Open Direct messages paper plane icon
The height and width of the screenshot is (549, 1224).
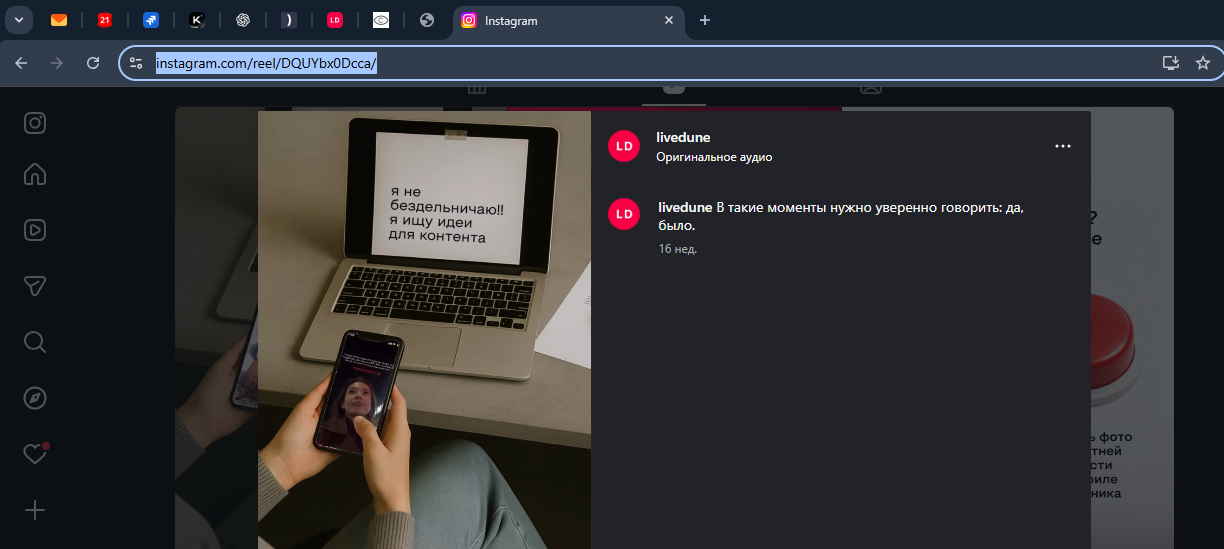(35, 286)
